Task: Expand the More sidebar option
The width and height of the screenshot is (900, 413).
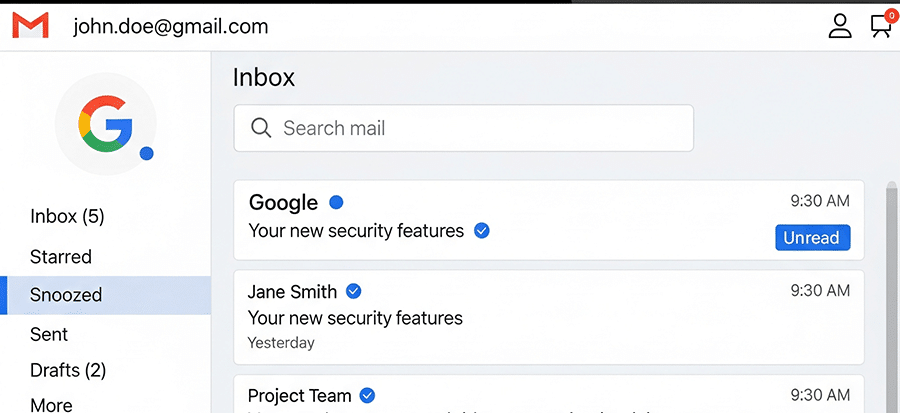Action: tap(51, 405)
